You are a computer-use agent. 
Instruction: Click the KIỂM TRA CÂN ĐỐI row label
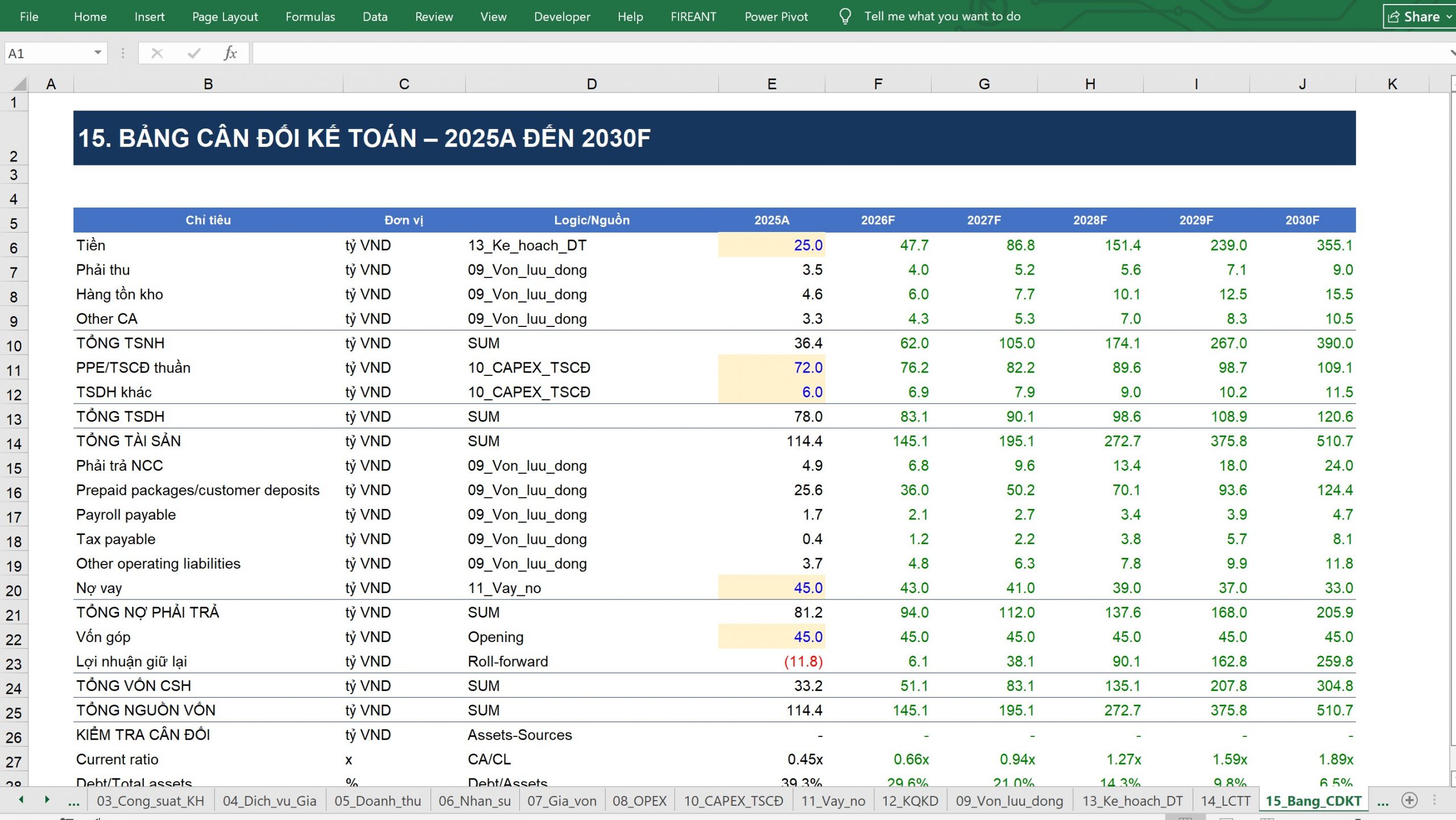click(x=143, y=735)
